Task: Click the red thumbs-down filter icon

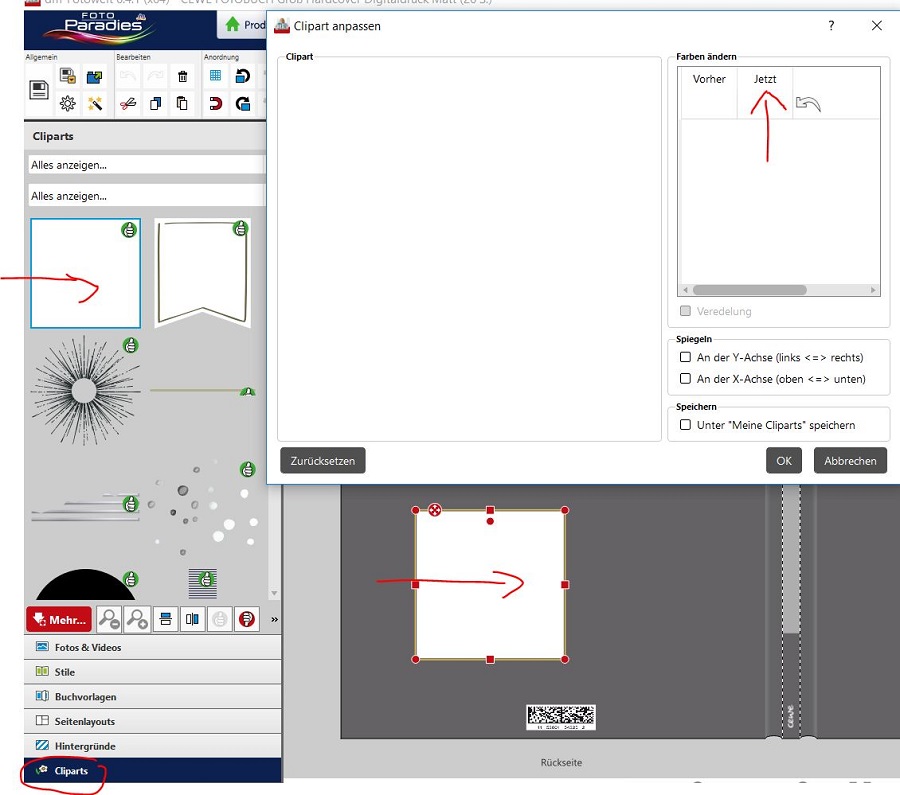Action: 246,619
